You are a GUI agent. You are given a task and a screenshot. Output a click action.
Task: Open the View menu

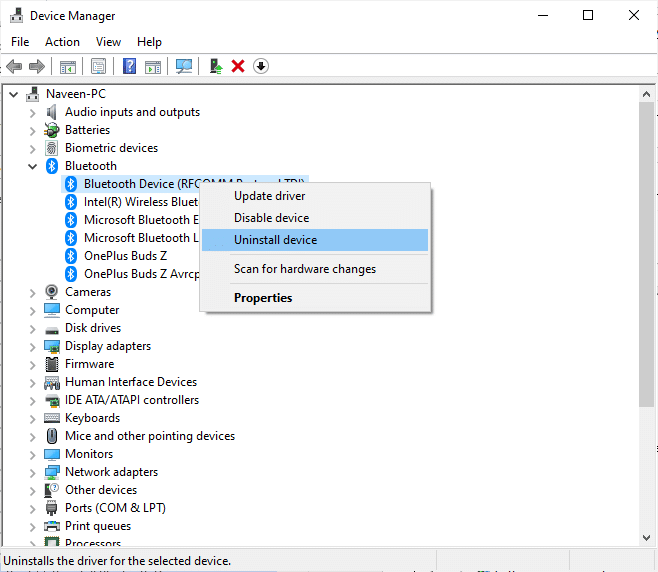[x=108, y=42]
